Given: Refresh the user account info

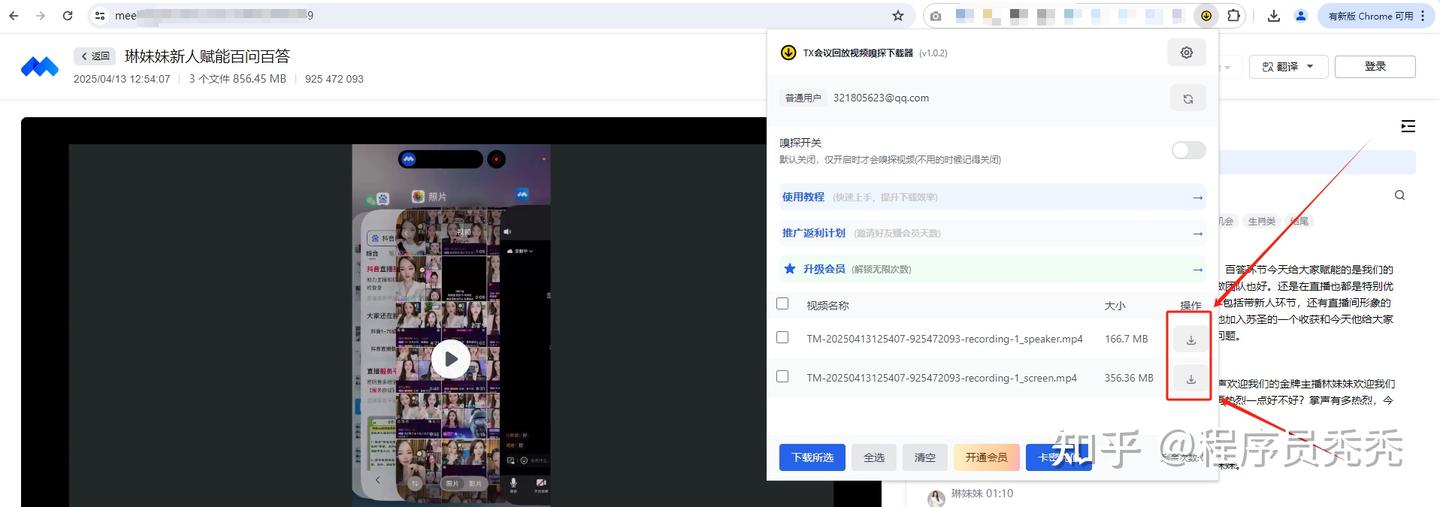Looking at the screenshot, I should 1187,98.
